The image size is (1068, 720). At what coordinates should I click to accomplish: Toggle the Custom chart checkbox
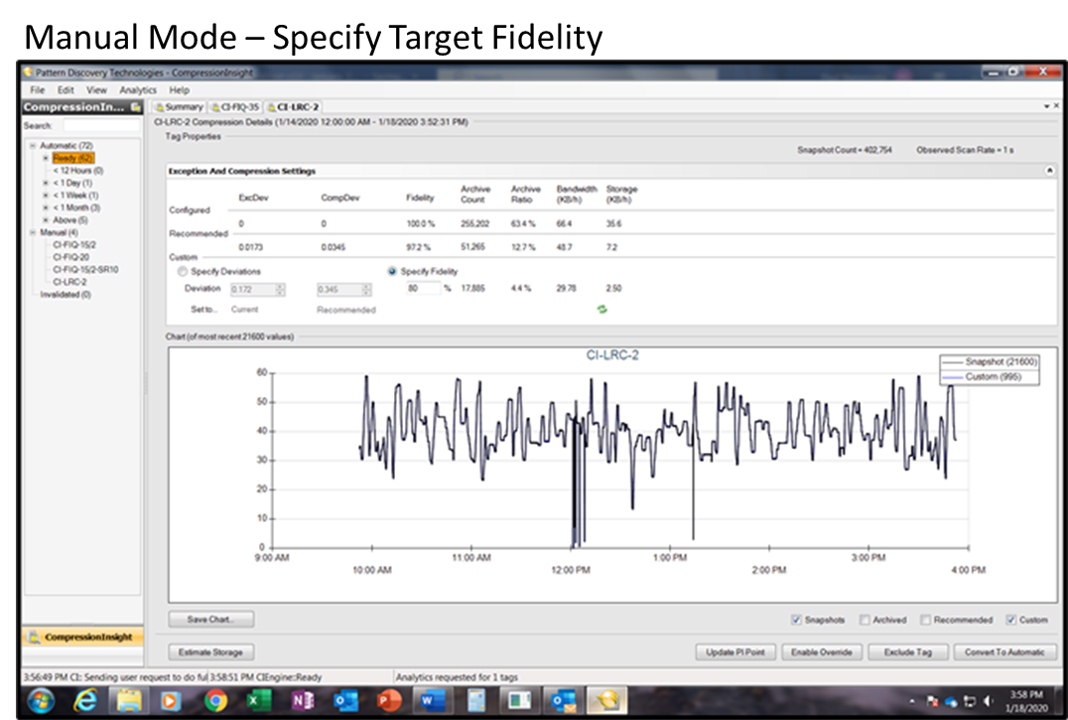pos(1011,619)
